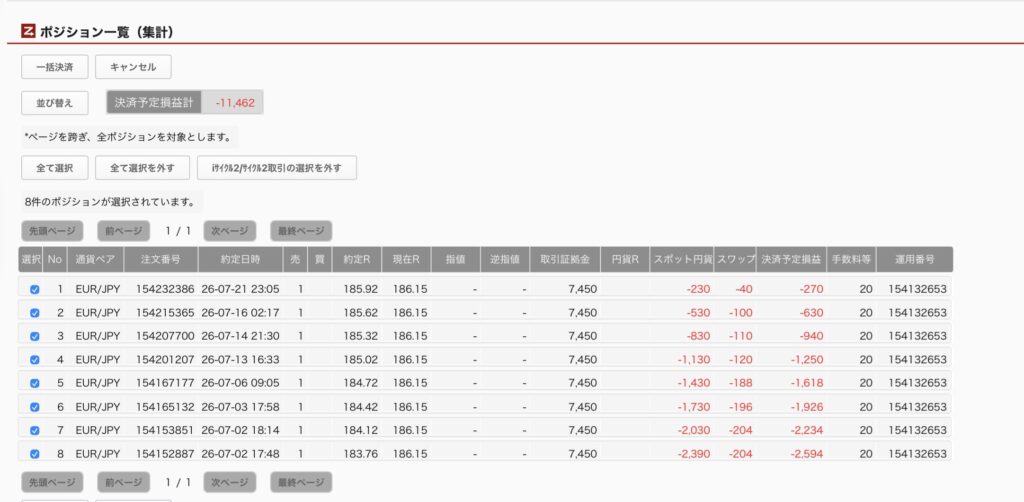Image resolution: width=1024 pixels, height=502 pixels.
Task: Click 次ページ above the table
Action: [x=230, y=231]
